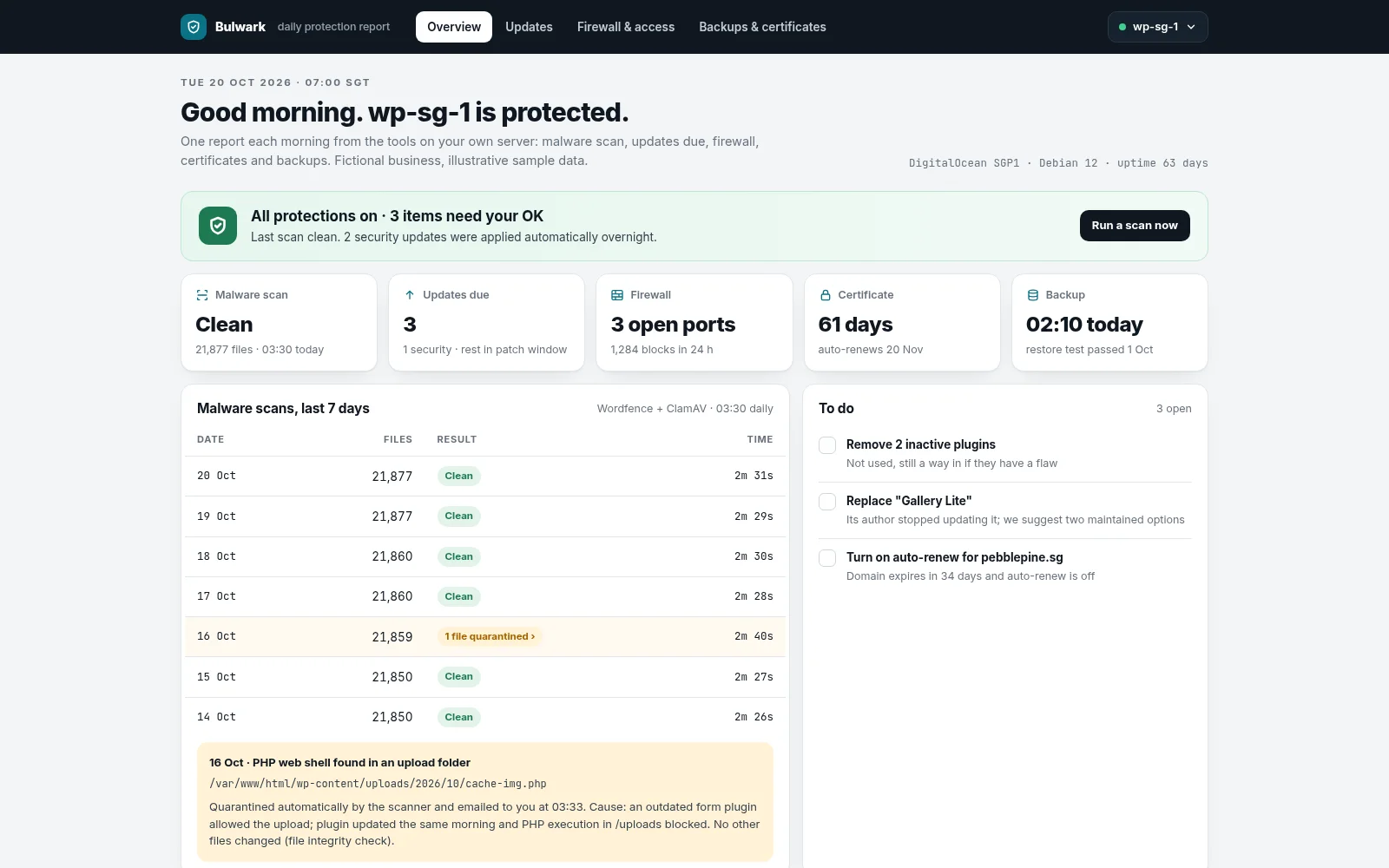Click the Backup database icon

point(1033,295)
